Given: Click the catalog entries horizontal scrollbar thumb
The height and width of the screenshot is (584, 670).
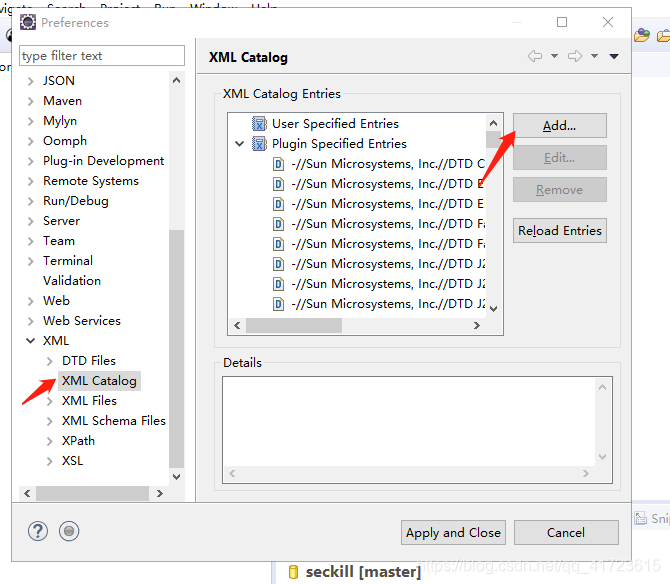Looking at the screenshot, I should [x=294, y=326].
